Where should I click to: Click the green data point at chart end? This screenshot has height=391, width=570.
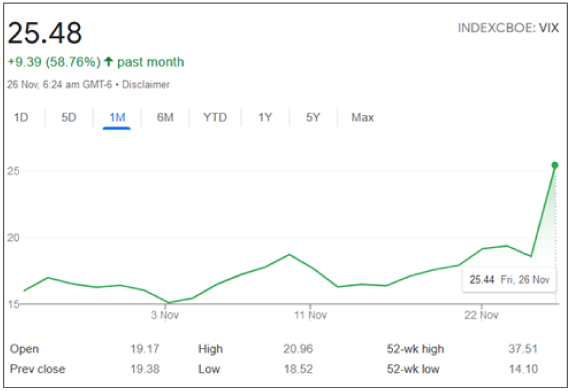pos(555,165)
